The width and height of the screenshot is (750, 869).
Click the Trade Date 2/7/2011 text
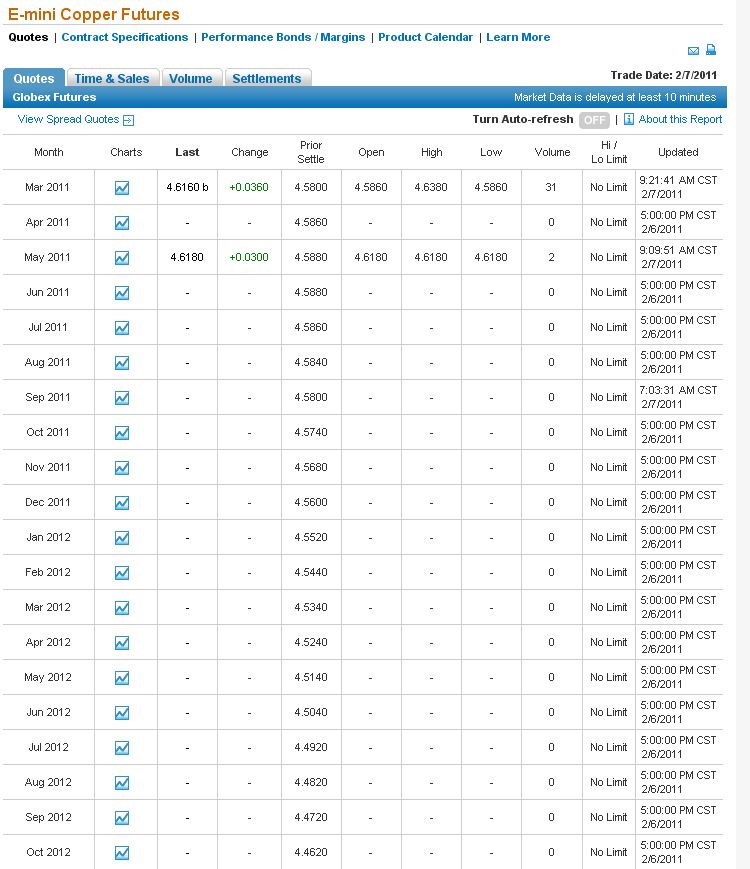(x=664, y=75)
